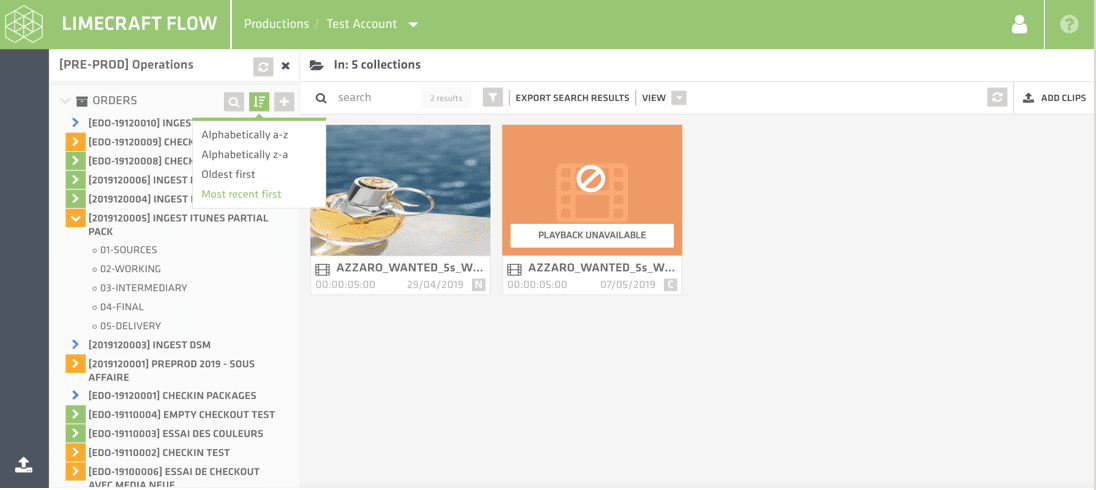Expand order 2019120006 INGEST
The image size is (1096, 490).
(x=75, y=180)
